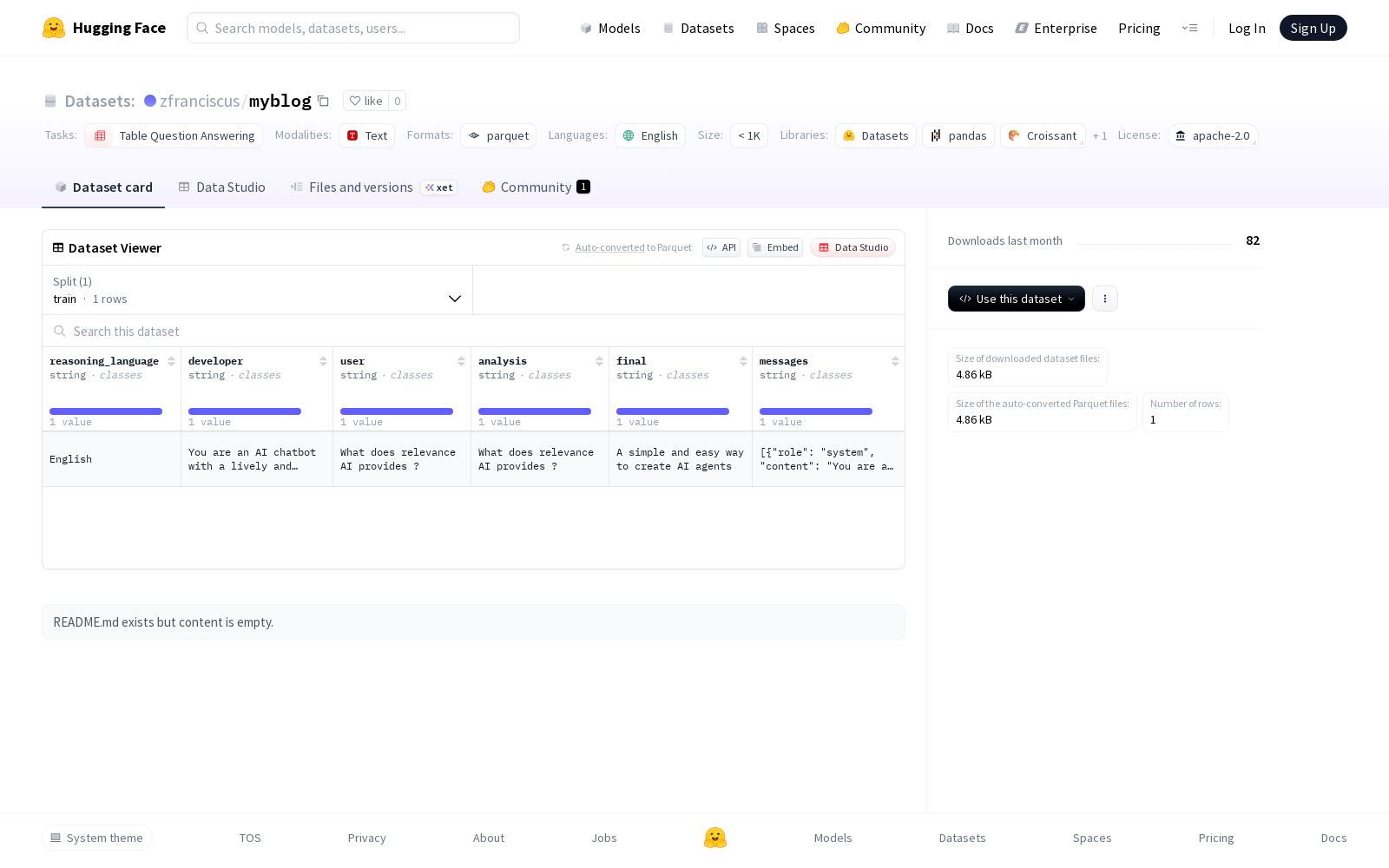Screen dimensions: 1389x868
Task: Click the reasoning_language value distribution bar
Action: pyautogui.click(x=106, y=411)
